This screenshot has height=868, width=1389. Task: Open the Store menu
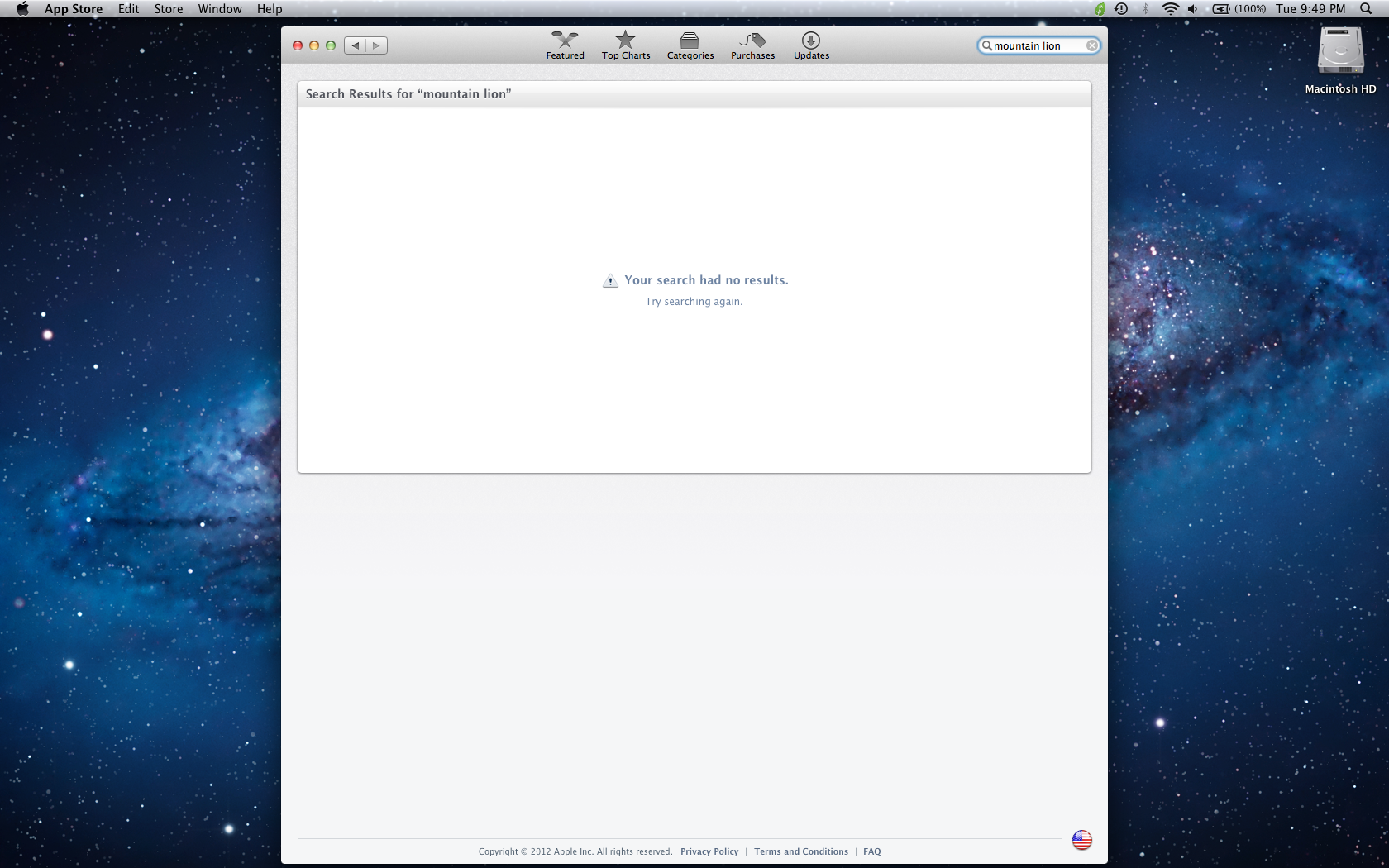169,9
